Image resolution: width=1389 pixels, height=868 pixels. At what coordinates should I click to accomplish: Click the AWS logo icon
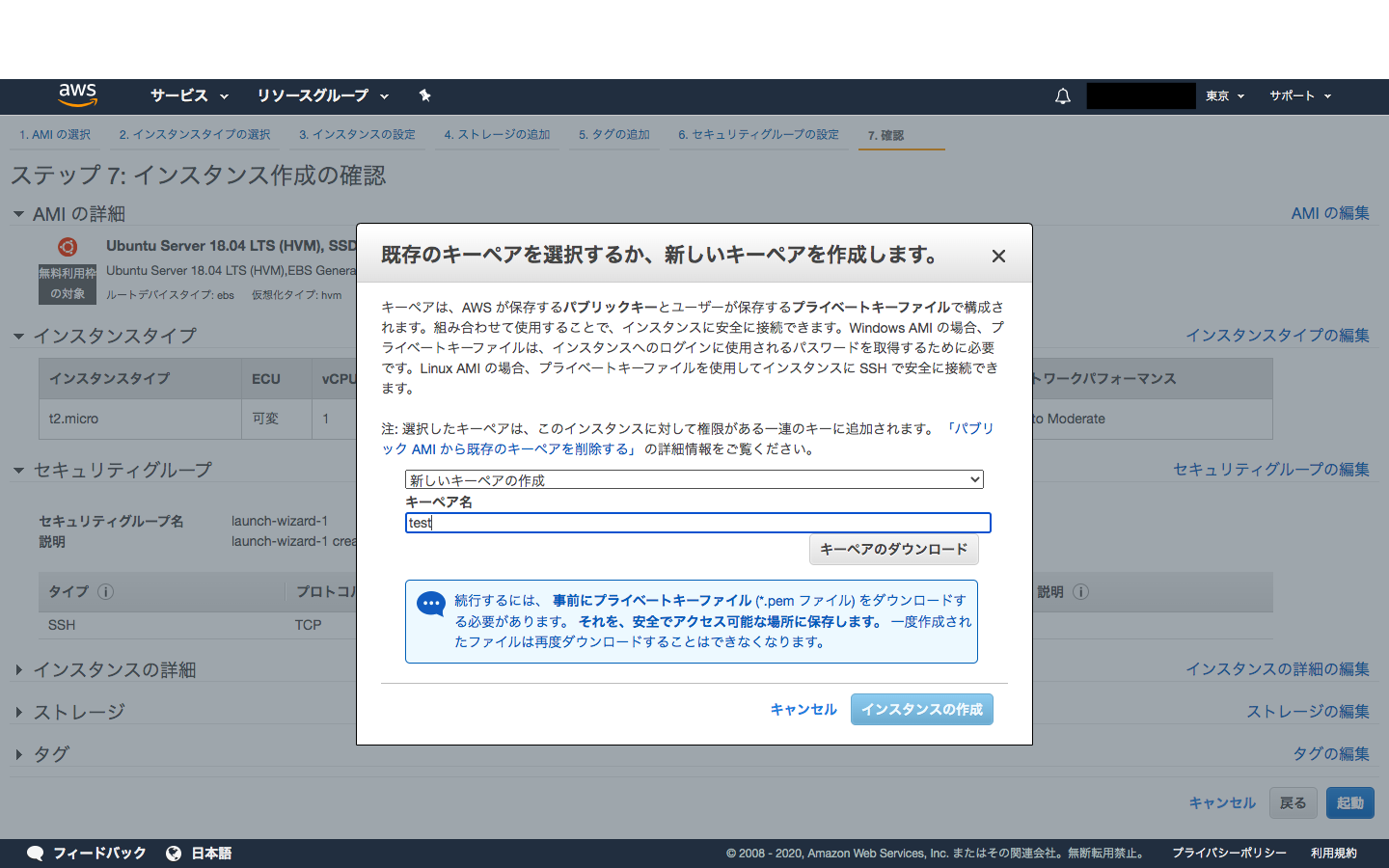[x=76, y=95]
